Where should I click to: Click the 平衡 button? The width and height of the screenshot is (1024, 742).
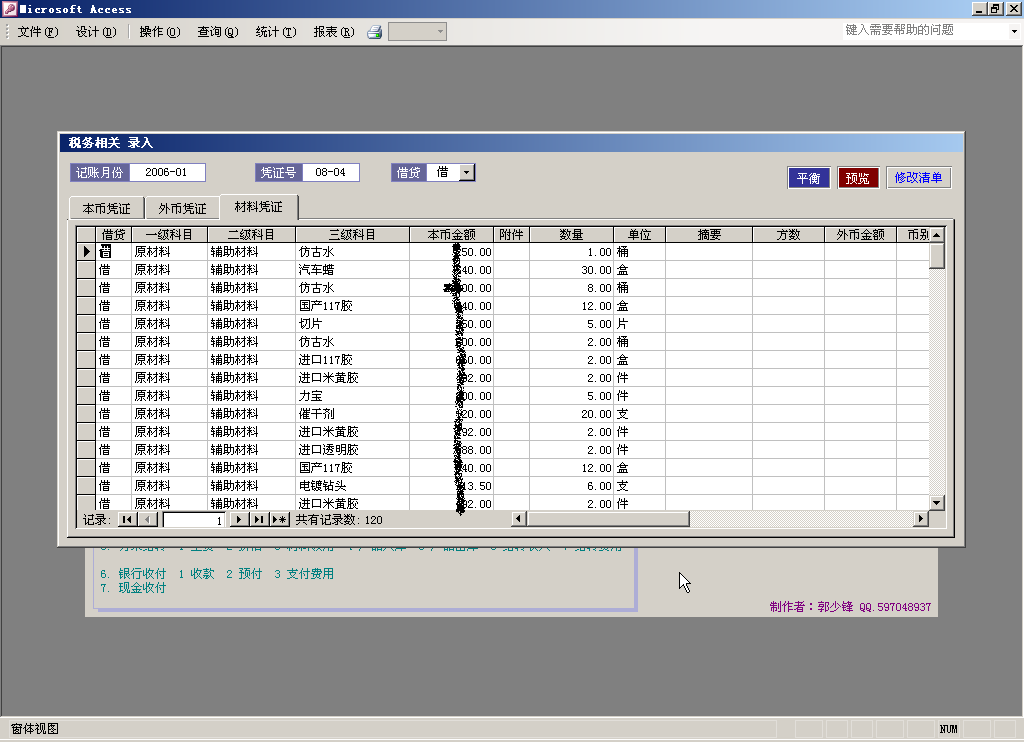click(x=808, y=178)
